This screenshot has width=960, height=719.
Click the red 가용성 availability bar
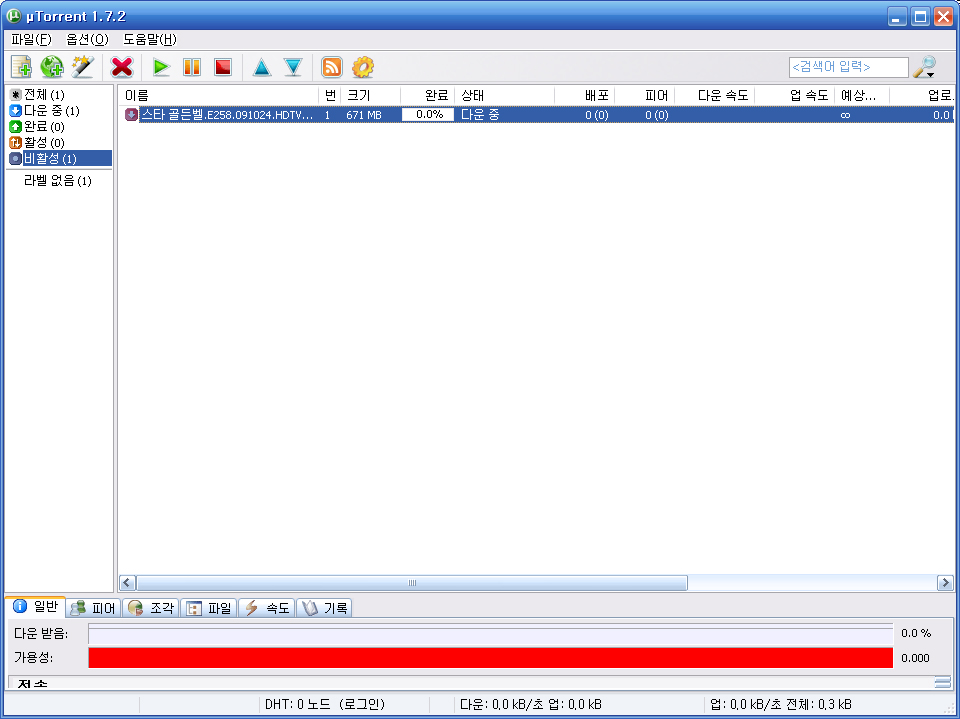coord(490,658)
